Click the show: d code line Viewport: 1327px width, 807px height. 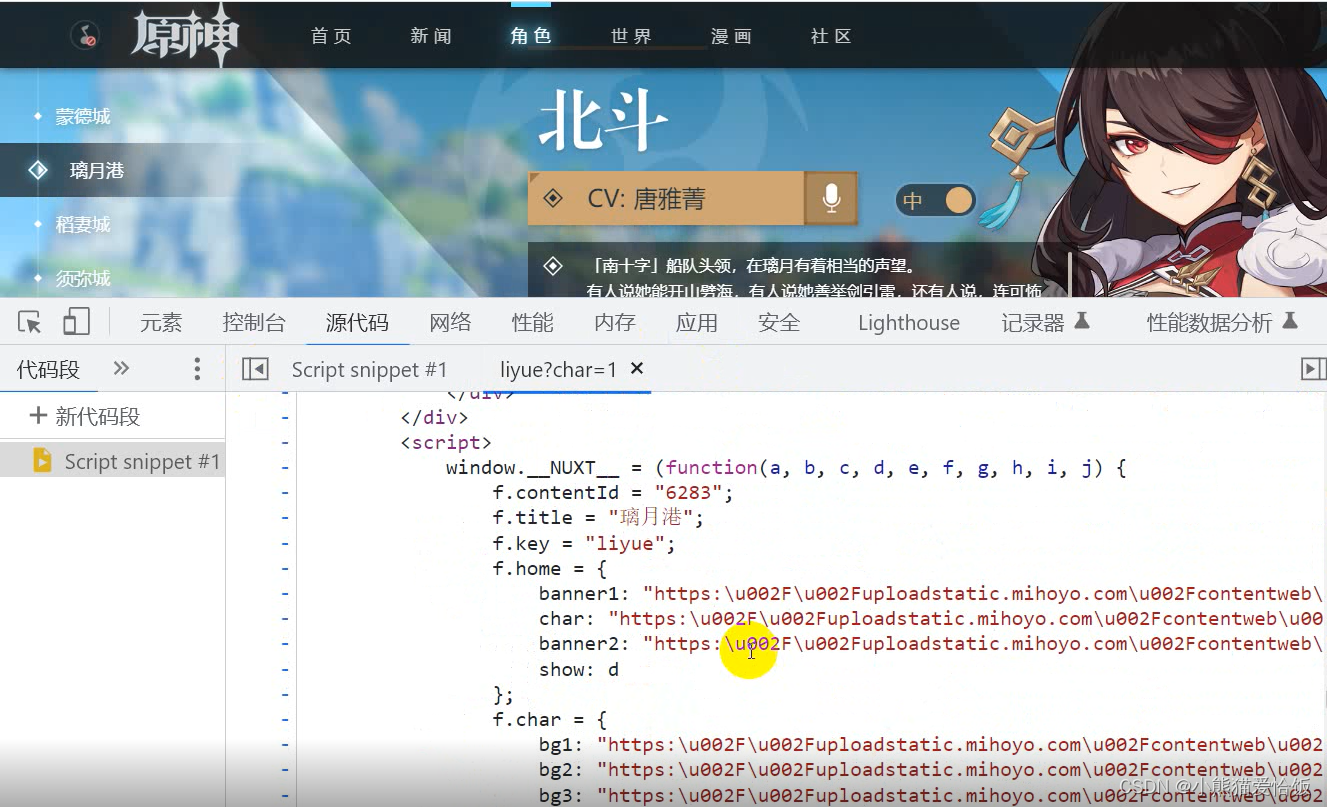click(x=579, y=669)
